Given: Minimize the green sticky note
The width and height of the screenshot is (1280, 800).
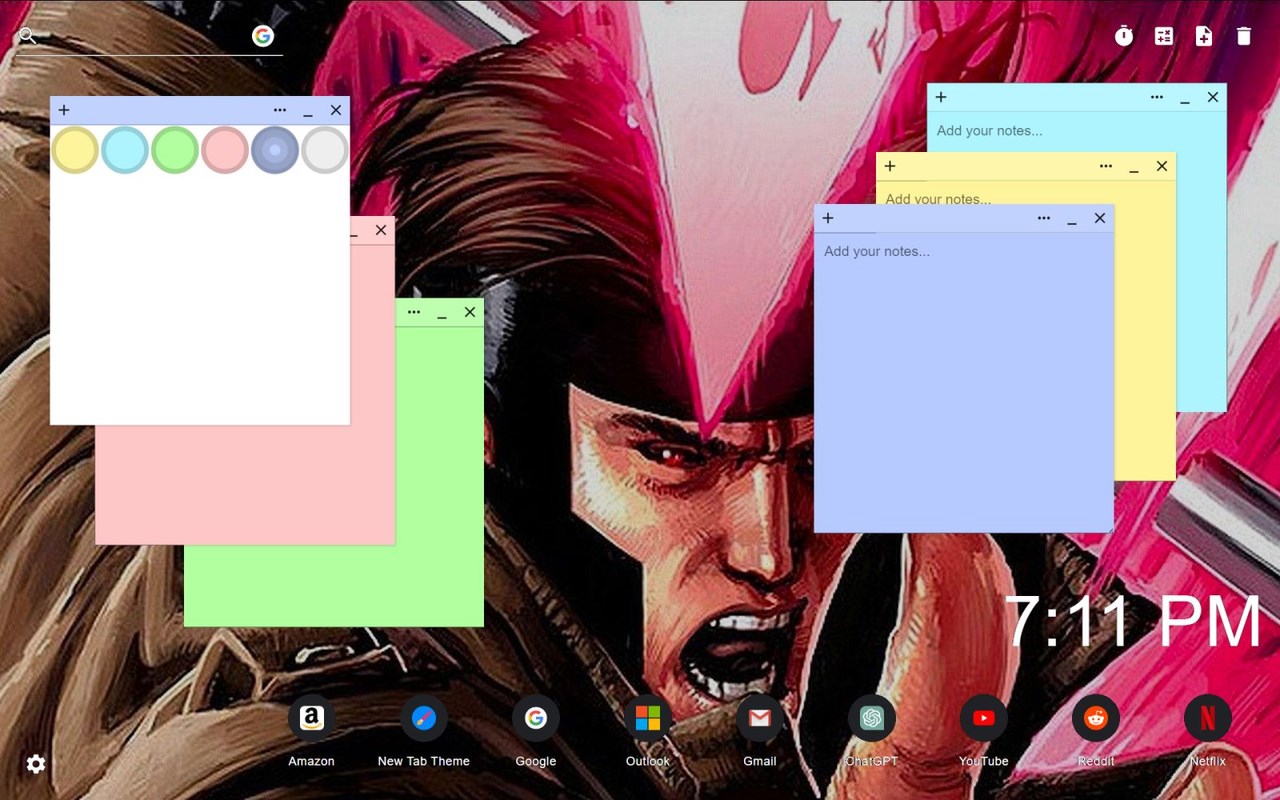Looking at the screenshot, I should [442, 313].
